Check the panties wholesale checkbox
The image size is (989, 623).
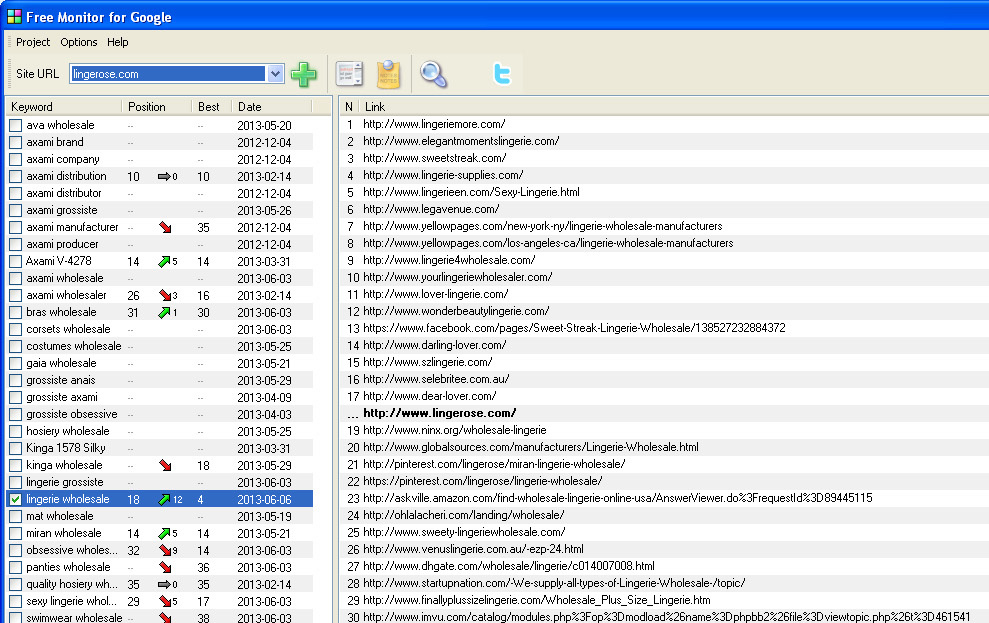(16, 568)
